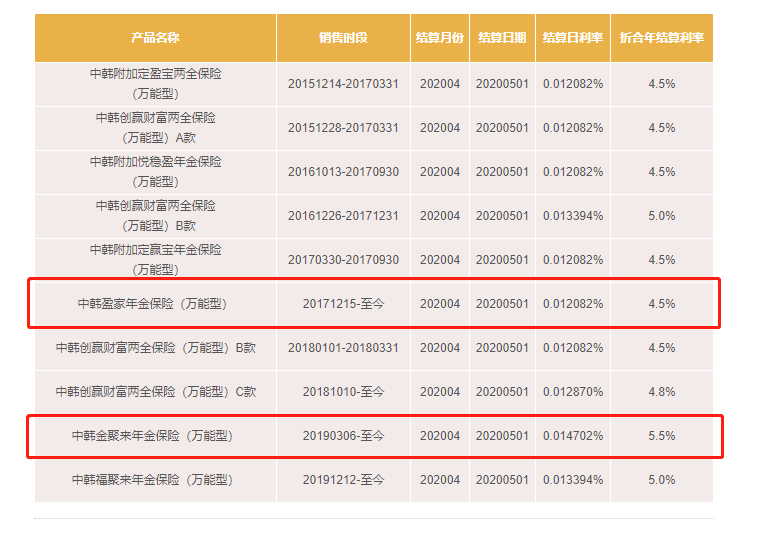Click settlement month 202004 for 中韩附加定盈宝两全保险
758x536 pixels.
click(x=439, y=84)
